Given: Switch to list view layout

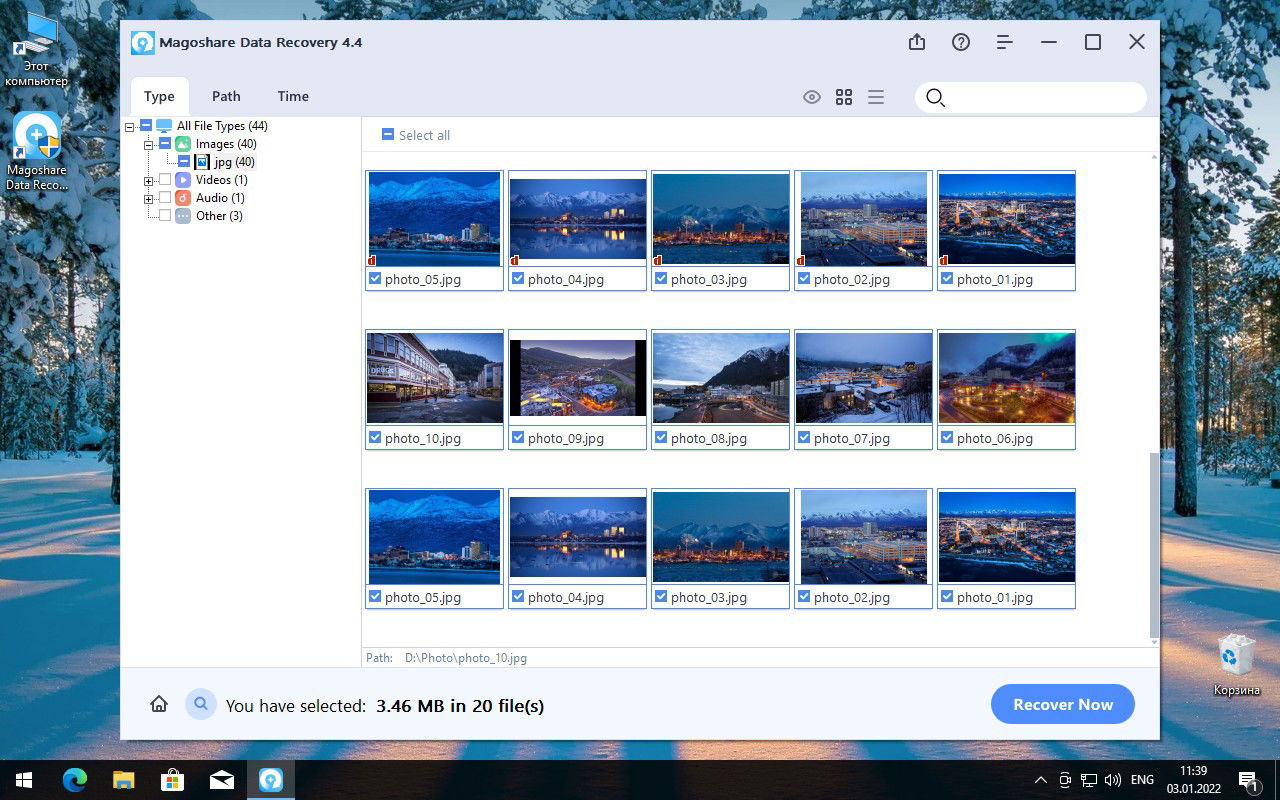Looking at the screenshot, I should click(876, 97).
